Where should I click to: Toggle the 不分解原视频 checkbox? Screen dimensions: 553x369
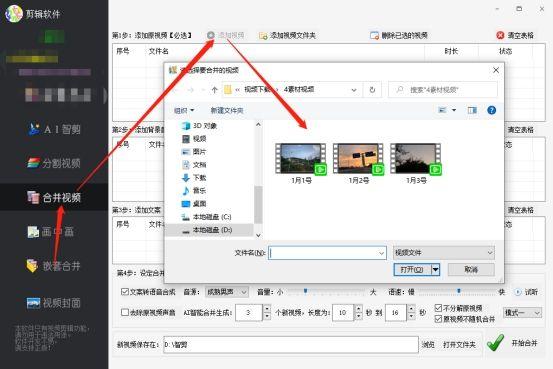pyautogui.click(x=438, y=308)
